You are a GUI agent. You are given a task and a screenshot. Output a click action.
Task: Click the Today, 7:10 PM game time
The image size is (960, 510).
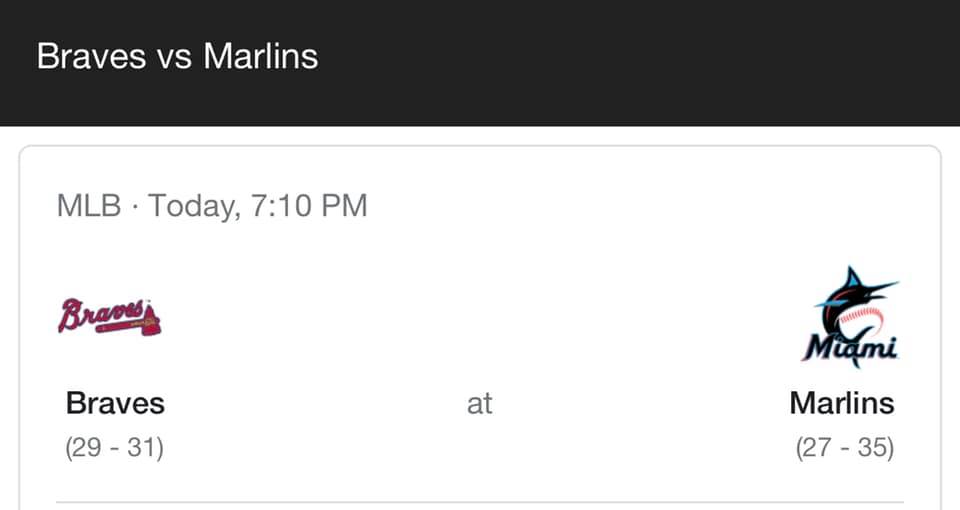258,206
